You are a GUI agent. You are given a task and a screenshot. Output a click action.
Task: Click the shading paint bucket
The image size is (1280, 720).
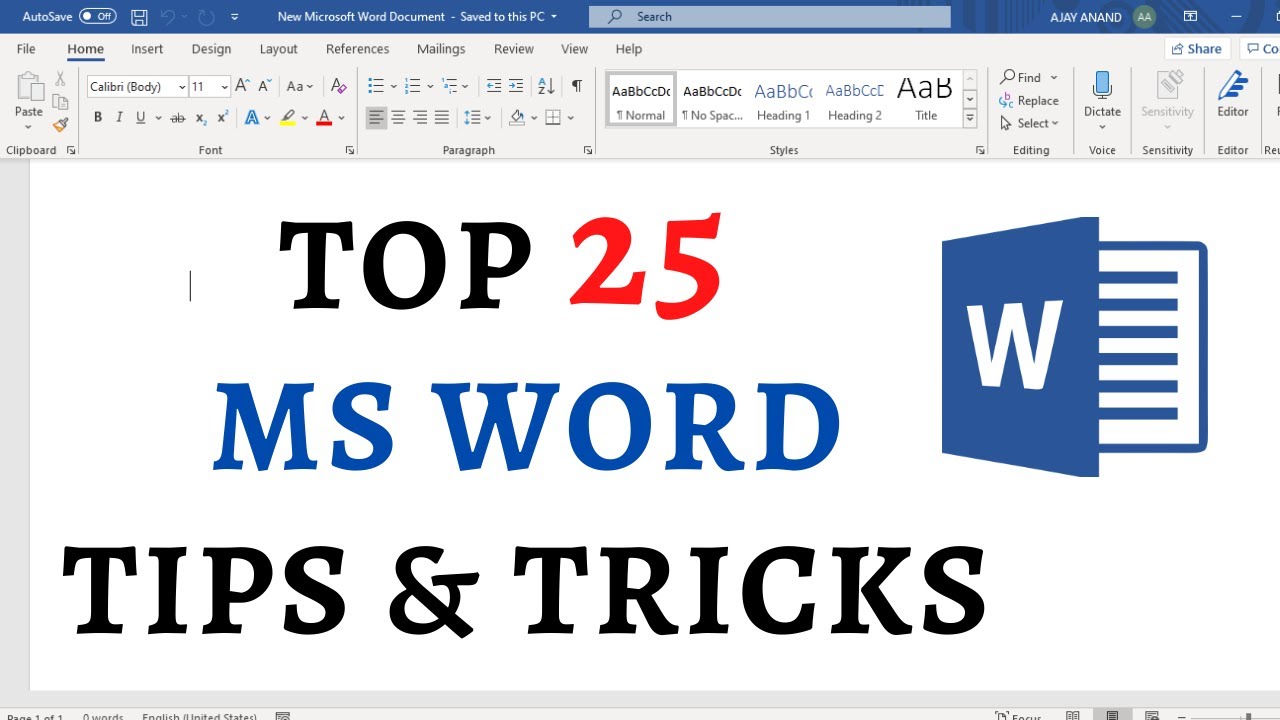pos(517,118)
